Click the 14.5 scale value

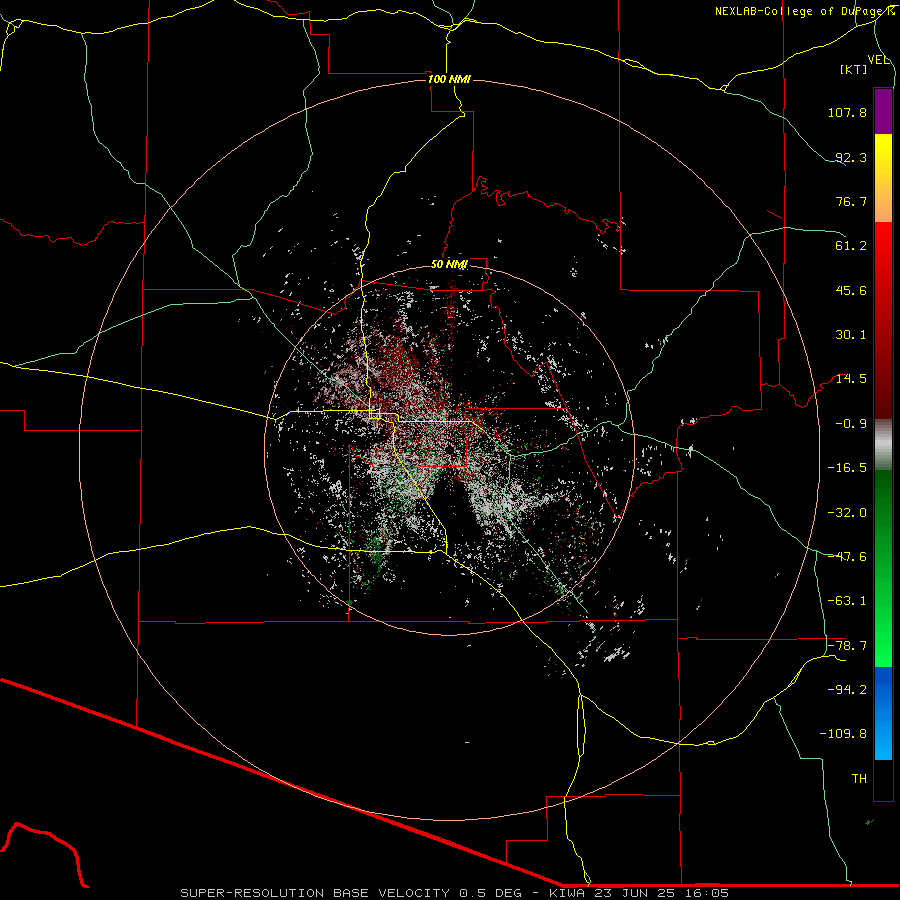[x=851, y=379]
